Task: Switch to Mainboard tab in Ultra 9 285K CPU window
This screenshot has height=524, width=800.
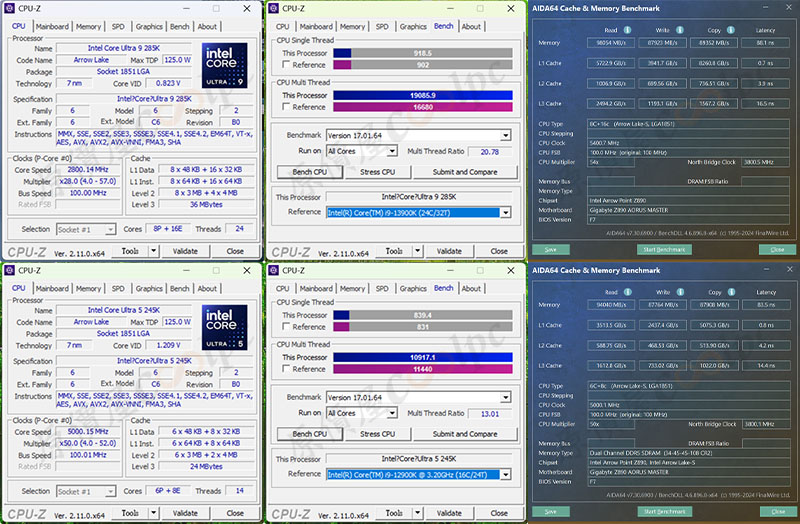Action: point(52,27)
